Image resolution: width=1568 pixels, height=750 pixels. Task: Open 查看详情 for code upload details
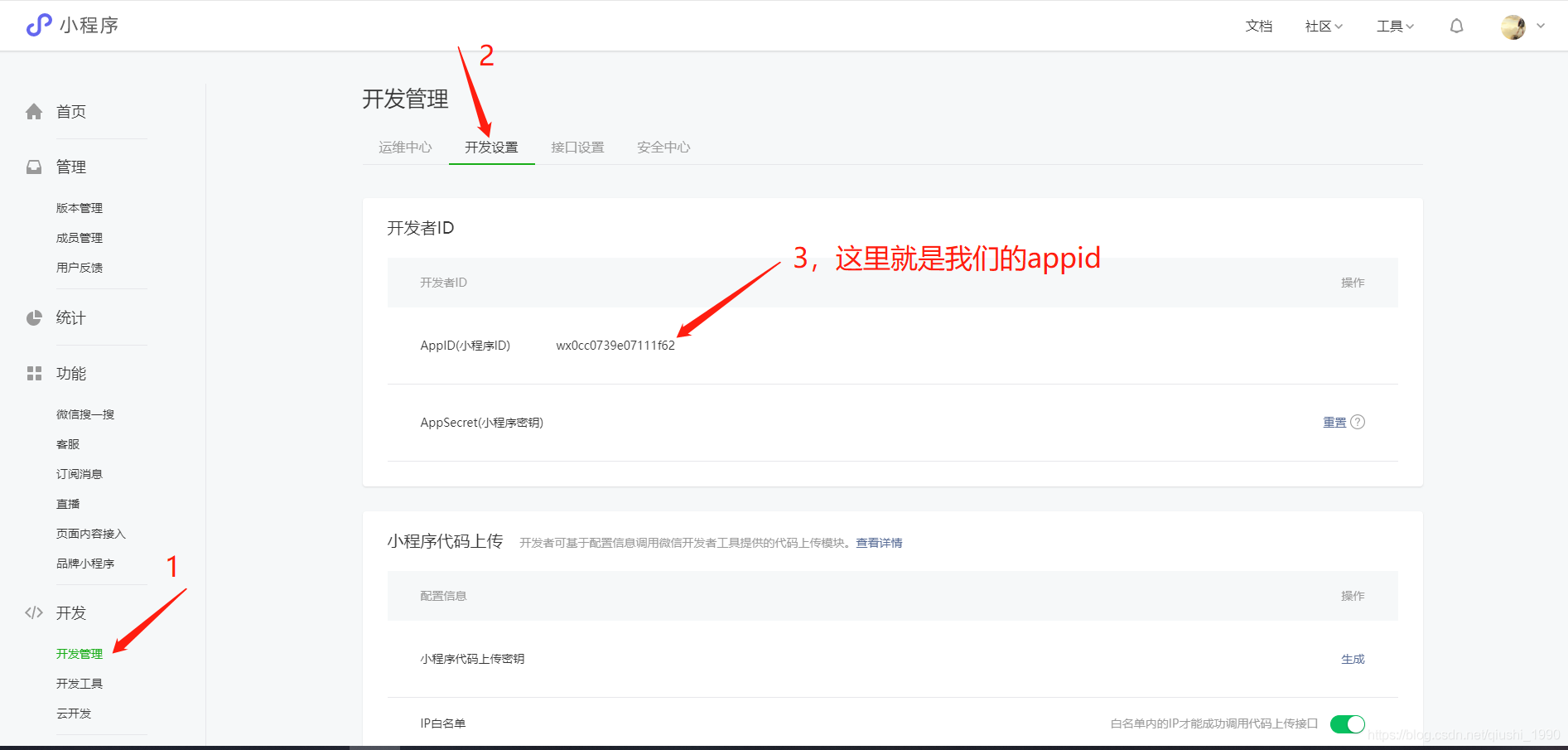879,542
